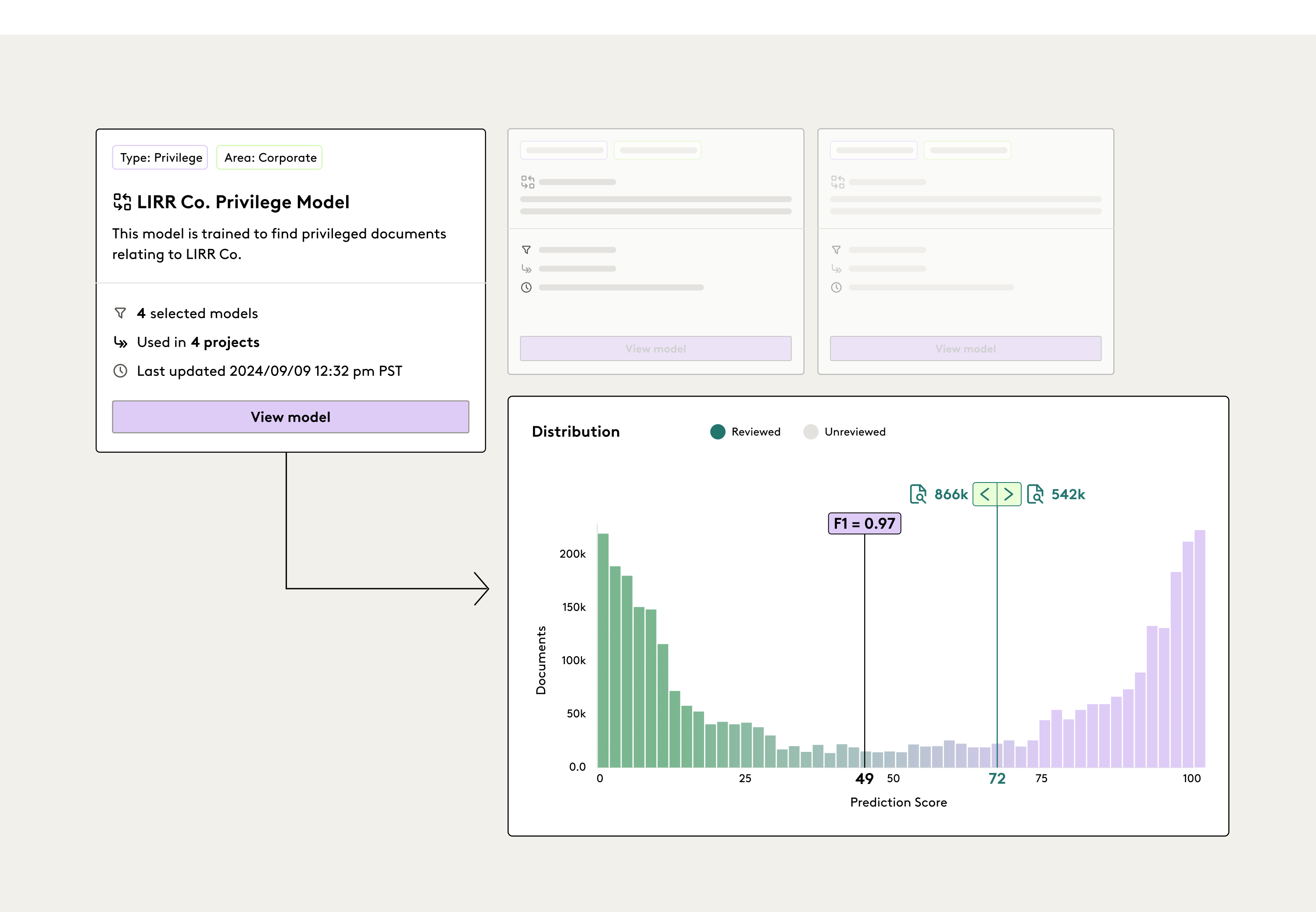Viewport: 1316px width, 912px height.
Task: Click the clock icon beside Last updated
Action: click(120, 371)
